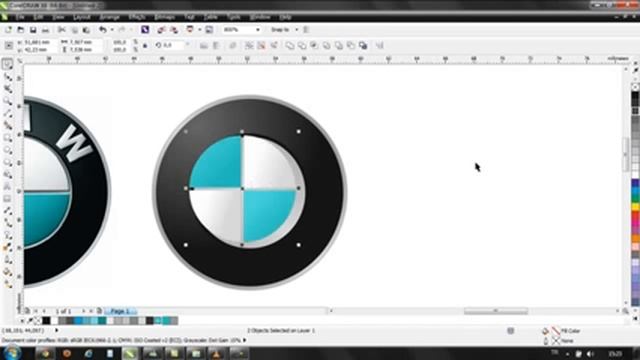Click the Save icon in the toolbar

point(33,30)
